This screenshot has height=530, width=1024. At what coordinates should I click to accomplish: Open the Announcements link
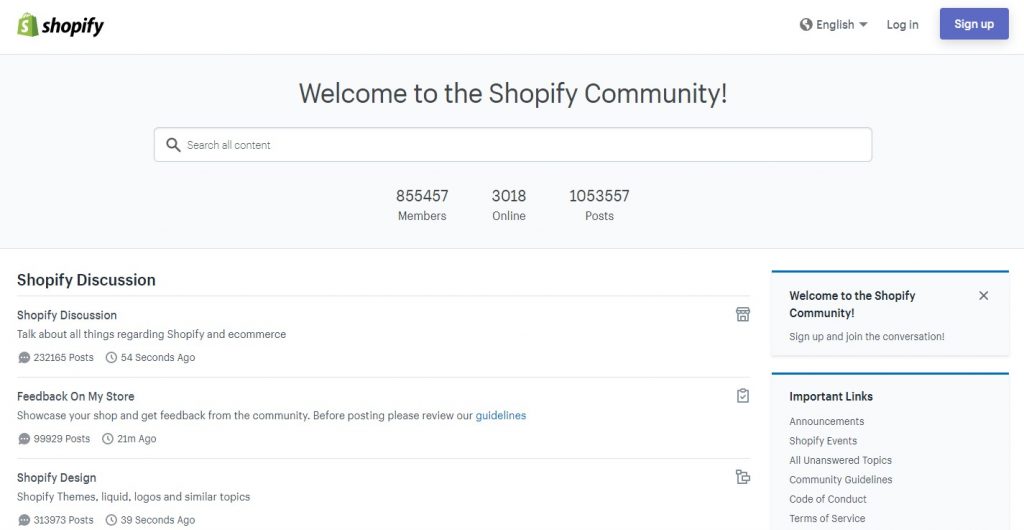(x=826, y=421)
